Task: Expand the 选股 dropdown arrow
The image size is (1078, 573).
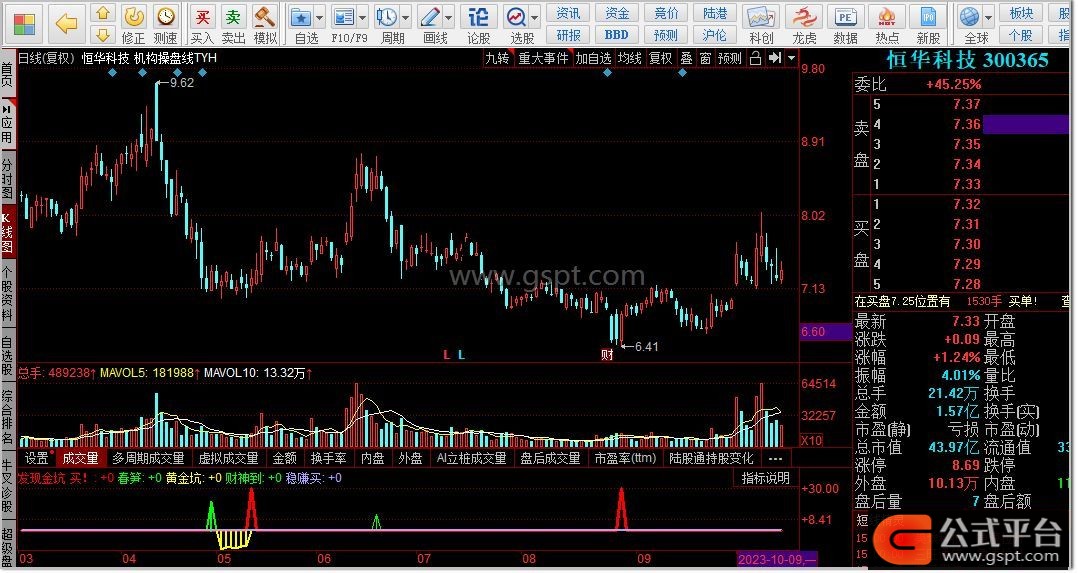Action: coord(534,18)
